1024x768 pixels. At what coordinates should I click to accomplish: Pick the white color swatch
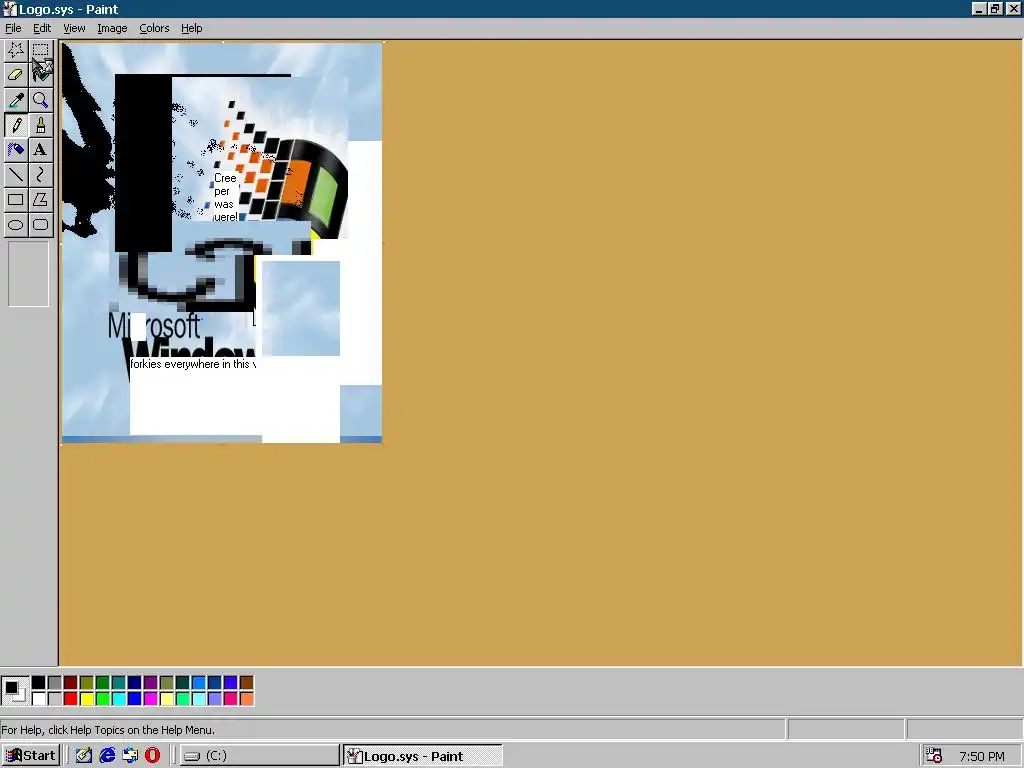[x=39, y=699]
